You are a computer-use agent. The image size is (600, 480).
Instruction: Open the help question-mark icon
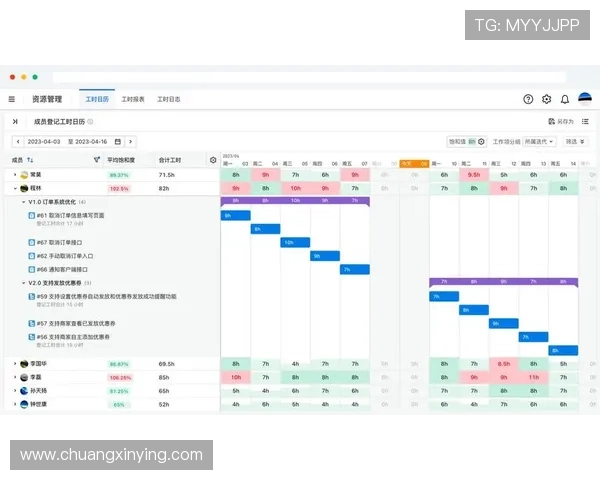(528, 99)
